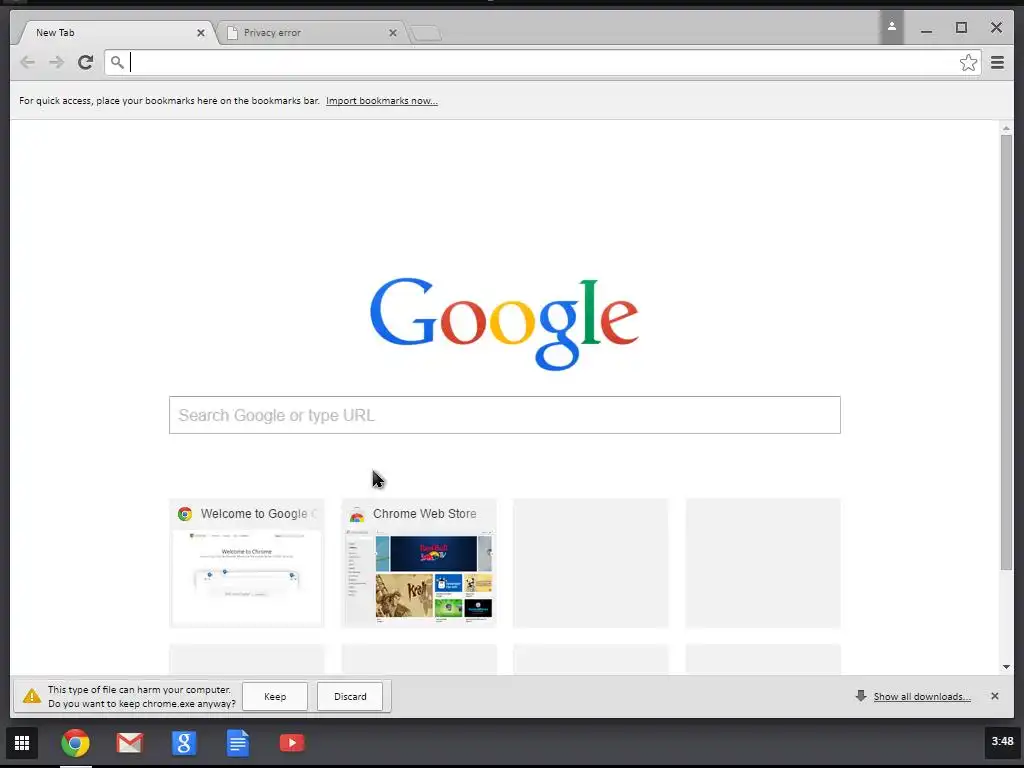Launch Chrome from the shelf
This screenshot has width=1024, height=768.
click(76, 743)
